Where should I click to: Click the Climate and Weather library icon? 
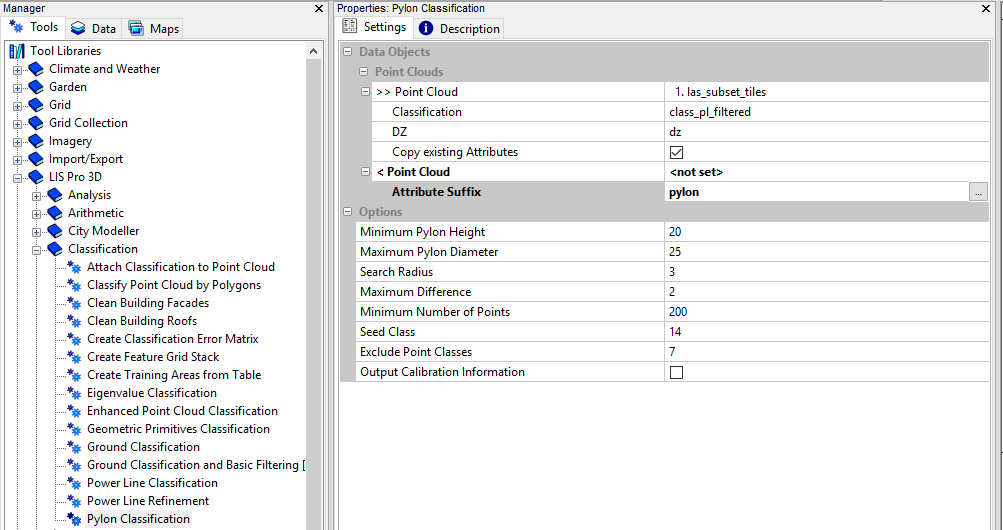[36, 69]
